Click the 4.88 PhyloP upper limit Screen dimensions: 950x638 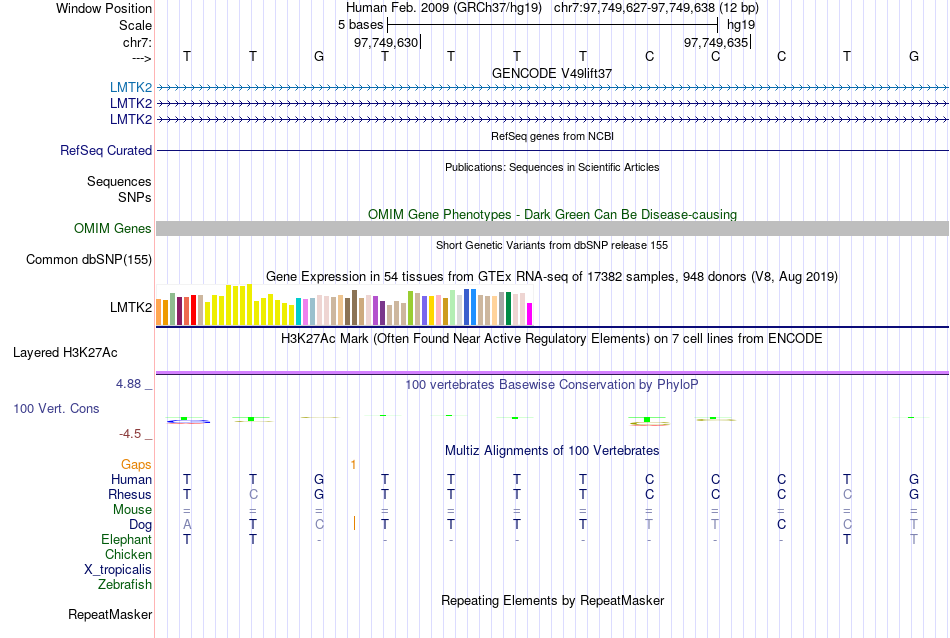tap(128, 384)
